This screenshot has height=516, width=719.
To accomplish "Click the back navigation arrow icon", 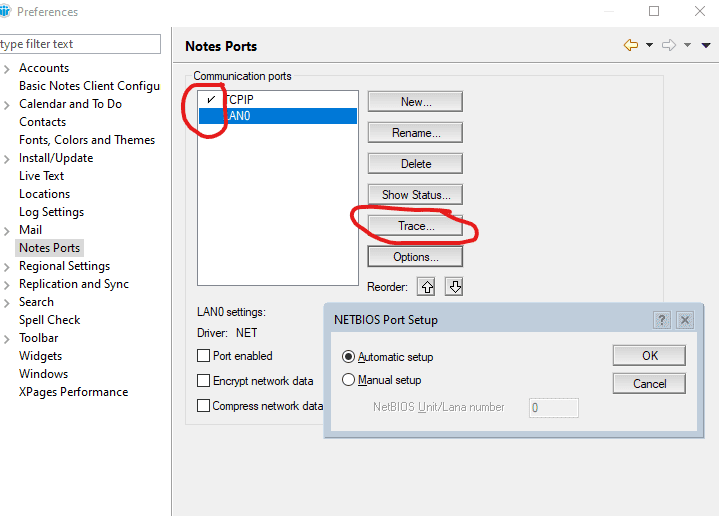I will pyautogui.click(x=630, y=46).
